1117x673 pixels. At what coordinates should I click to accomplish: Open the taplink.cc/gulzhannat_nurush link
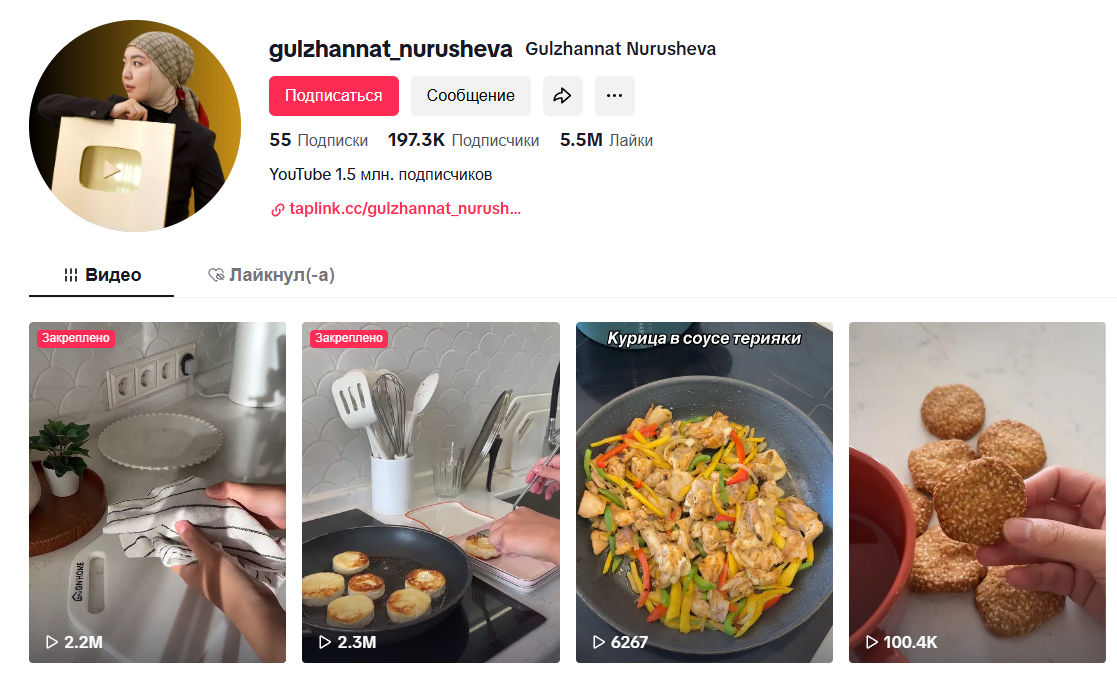(x=405, y=209)
